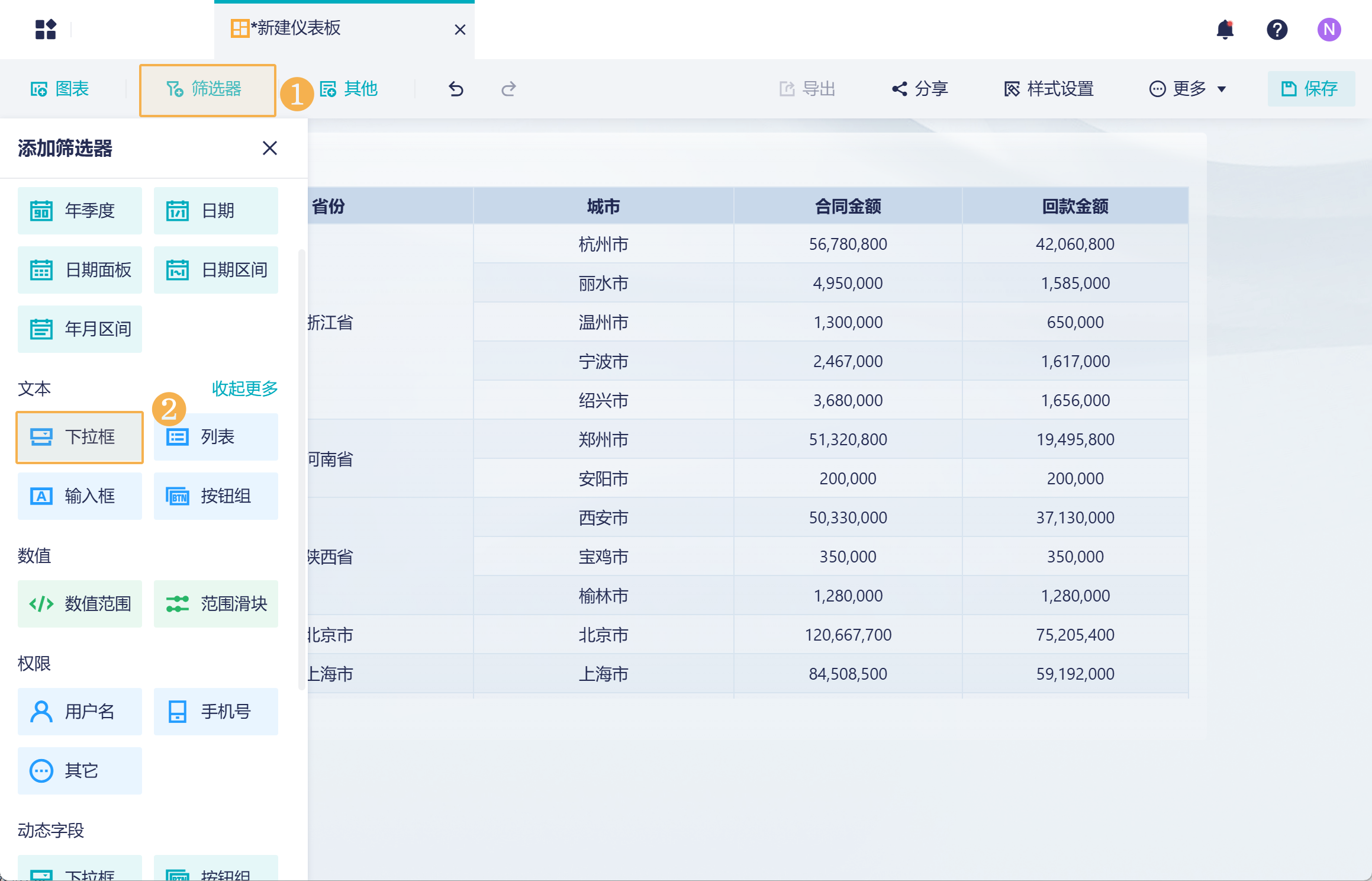Viewport: 1372px width, 881px height.
Task: Select the 杭州市 cell
Action: [x=603, y=244]
